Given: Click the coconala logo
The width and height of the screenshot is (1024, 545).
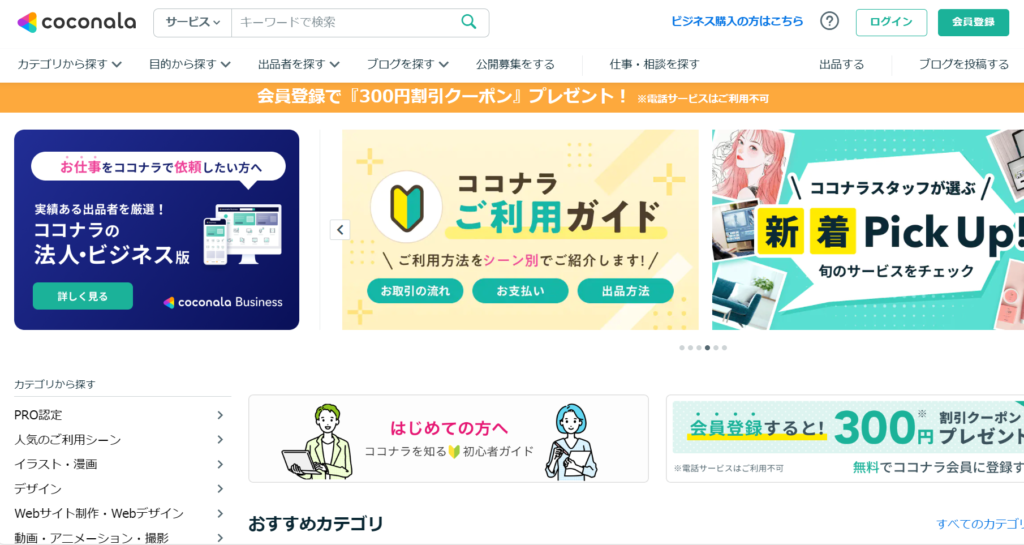Looking at the screenshot, I should click(76, 22).
